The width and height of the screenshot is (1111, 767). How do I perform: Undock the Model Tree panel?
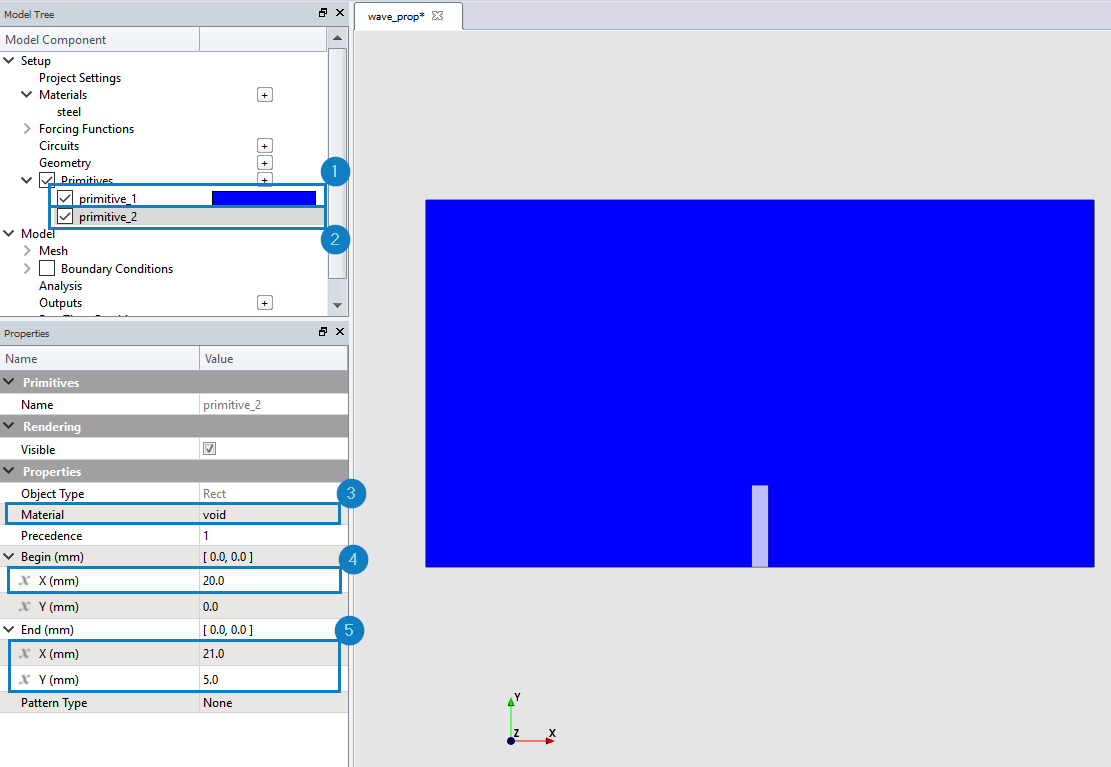[323, 13]
